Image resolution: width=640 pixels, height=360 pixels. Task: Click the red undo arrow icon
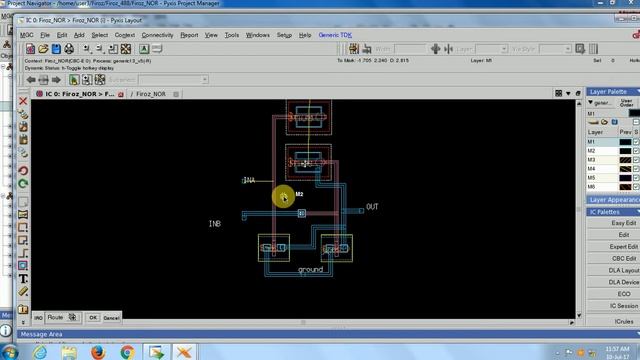pos(23,171)
